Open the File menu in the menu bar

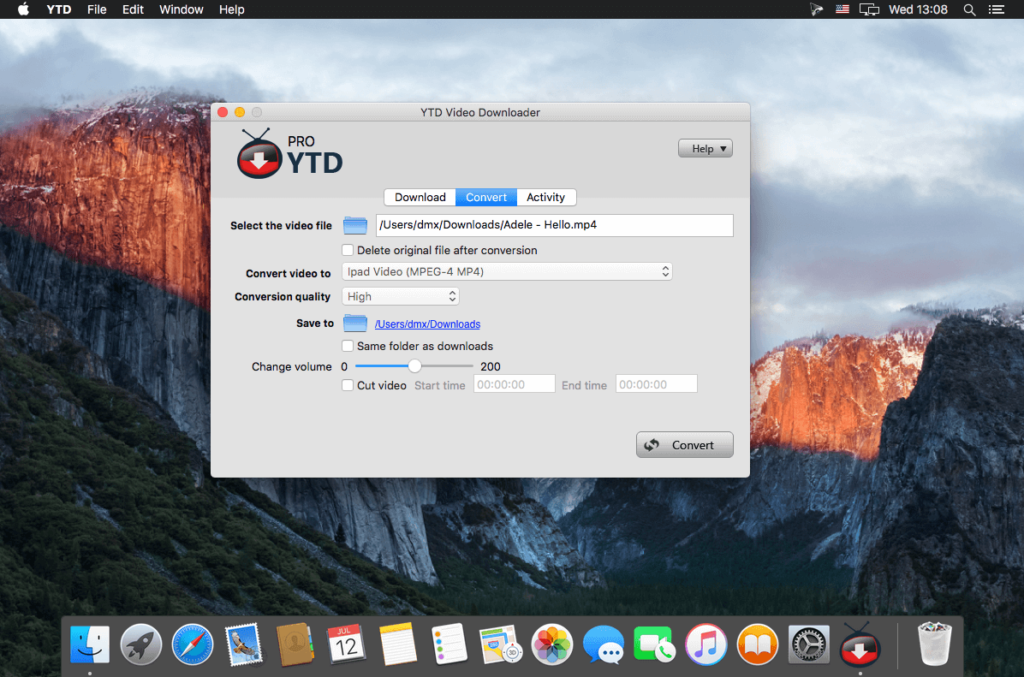(x=96, y=9)
